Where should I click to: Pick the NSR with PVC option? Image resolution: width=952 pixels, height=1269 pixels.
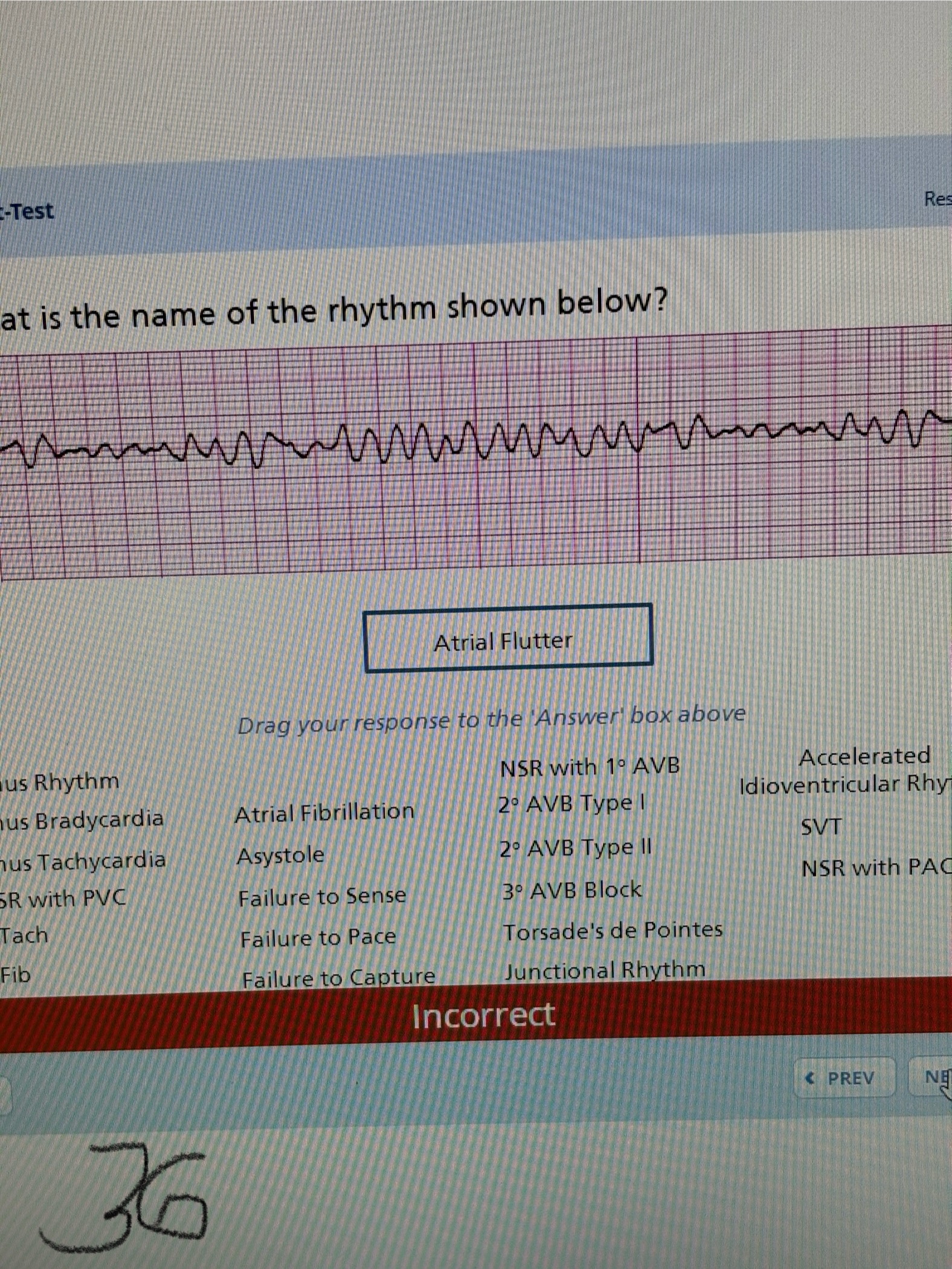coord(63,899)
